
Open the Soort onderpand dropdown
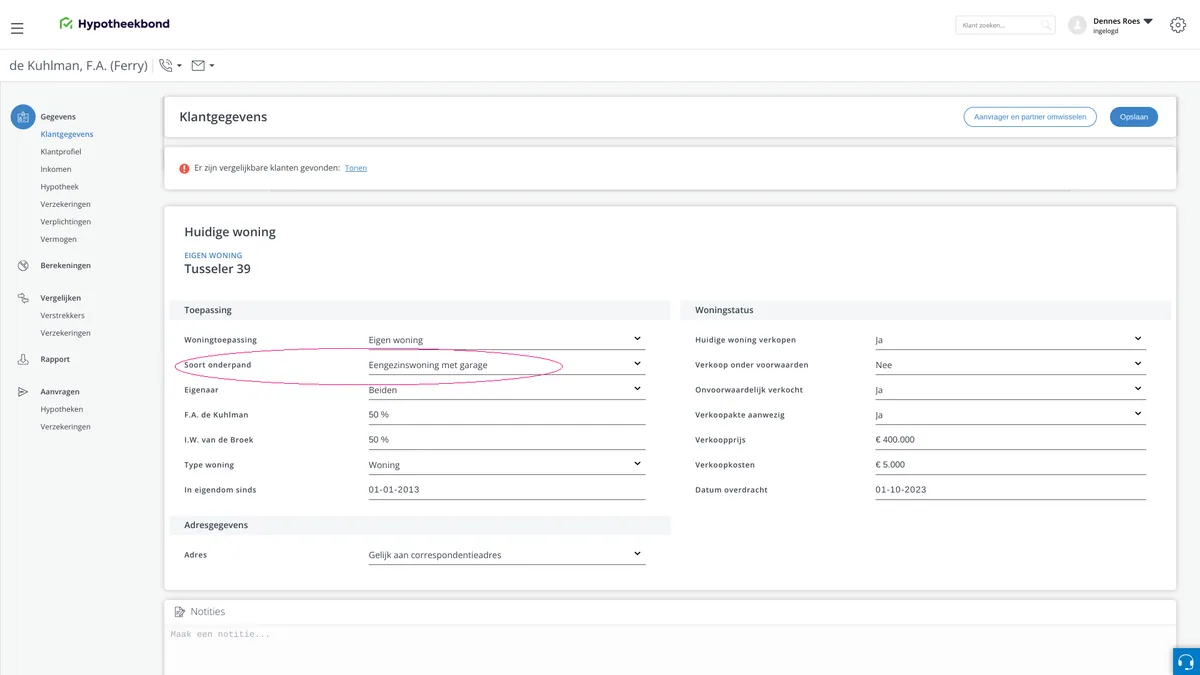[506, 365]
